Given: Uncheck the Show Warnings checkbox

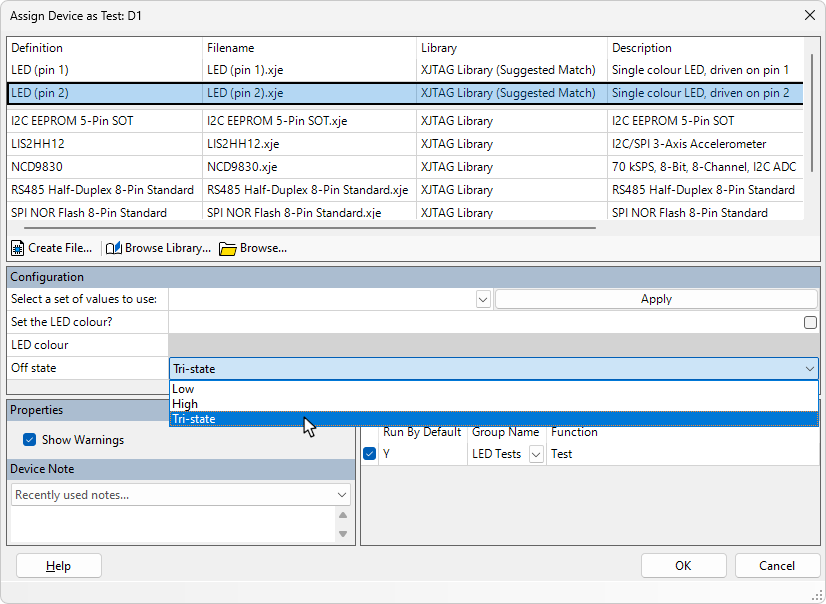Looking at the screenshot, I should click(x=30, y=439).
